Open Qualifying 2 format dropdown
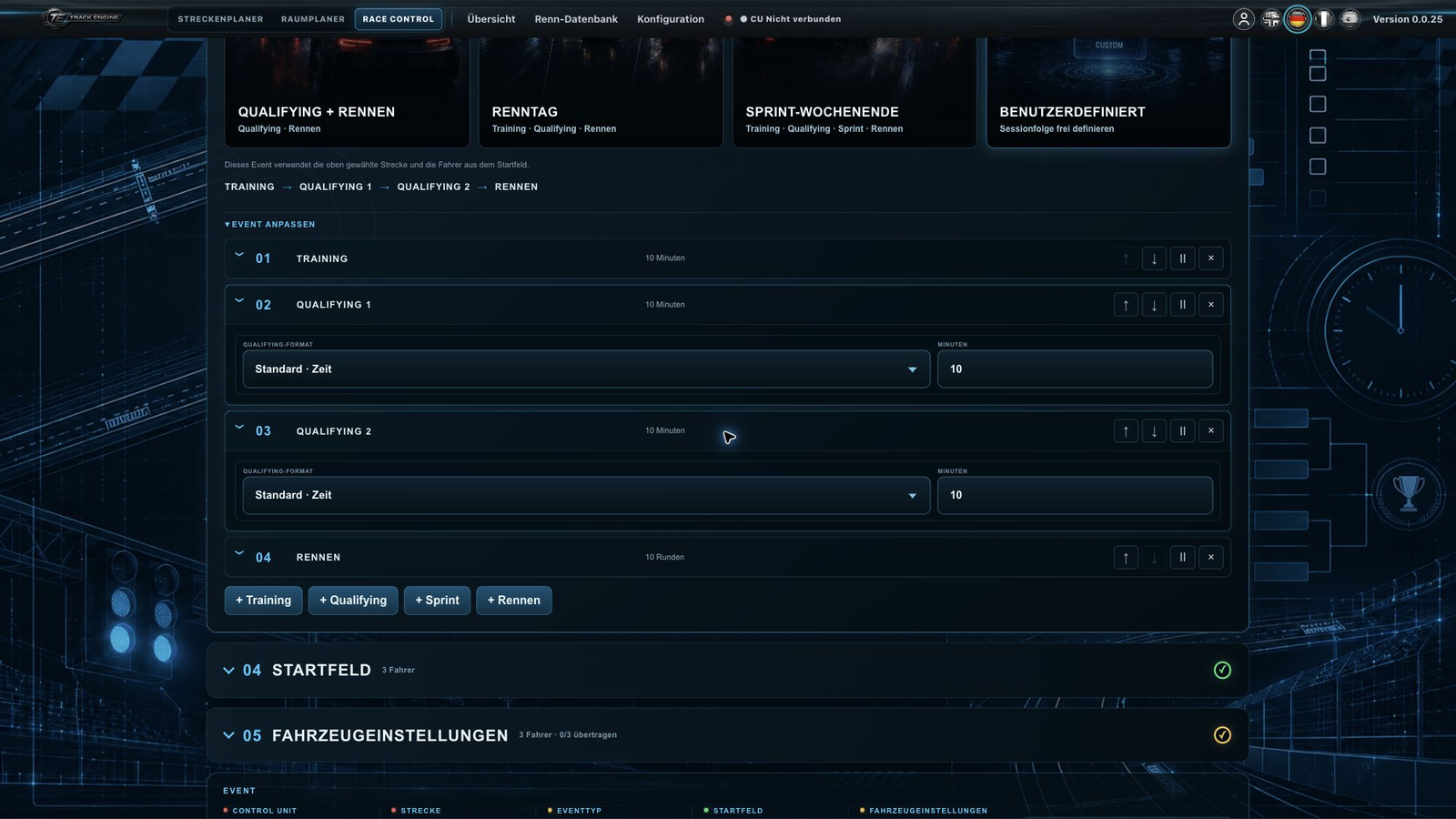Viewport: 1456px width, 819px height. [586, 495]
